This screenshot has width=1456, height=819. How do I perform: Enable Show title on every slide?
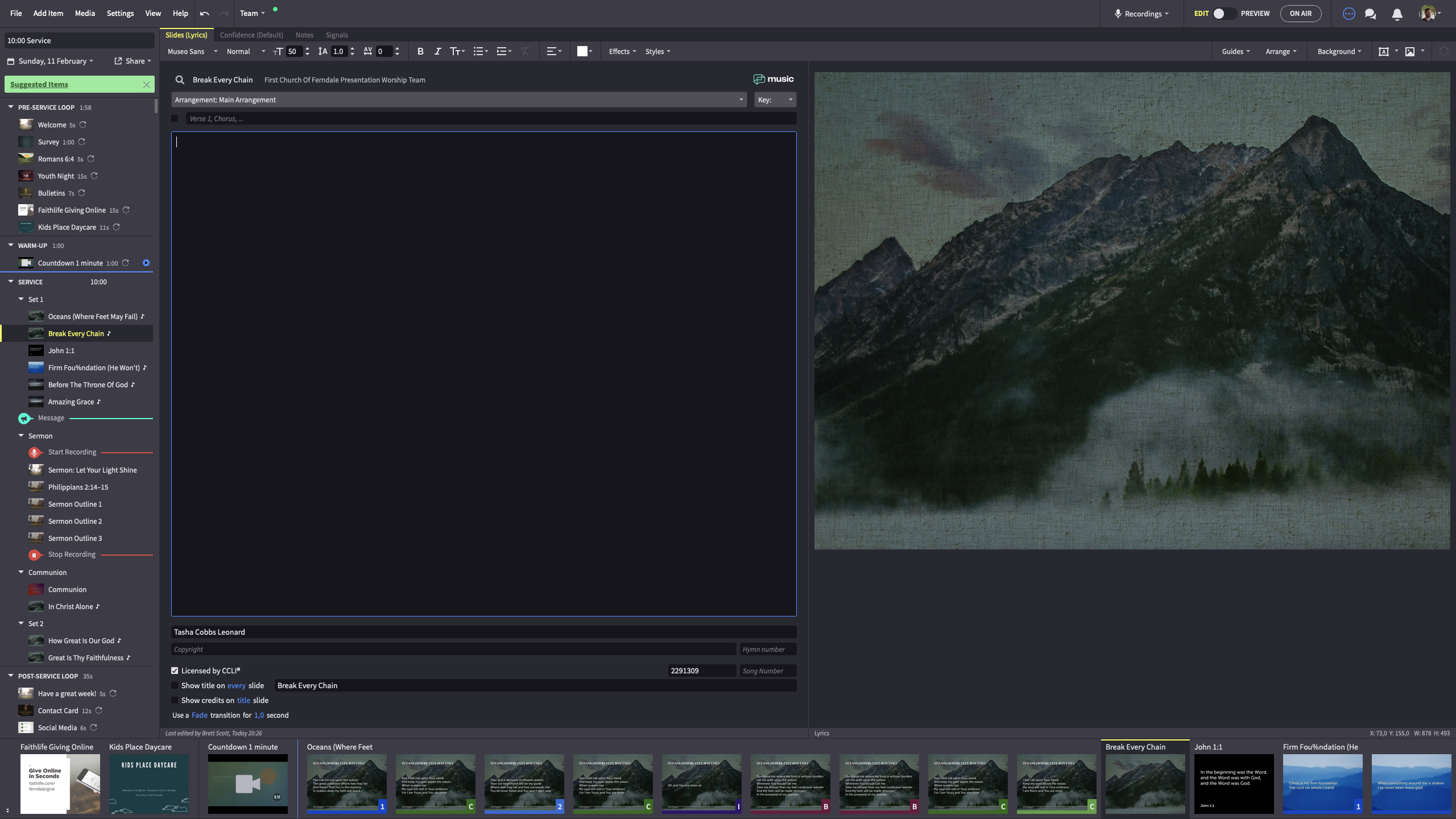coord(175,685)
